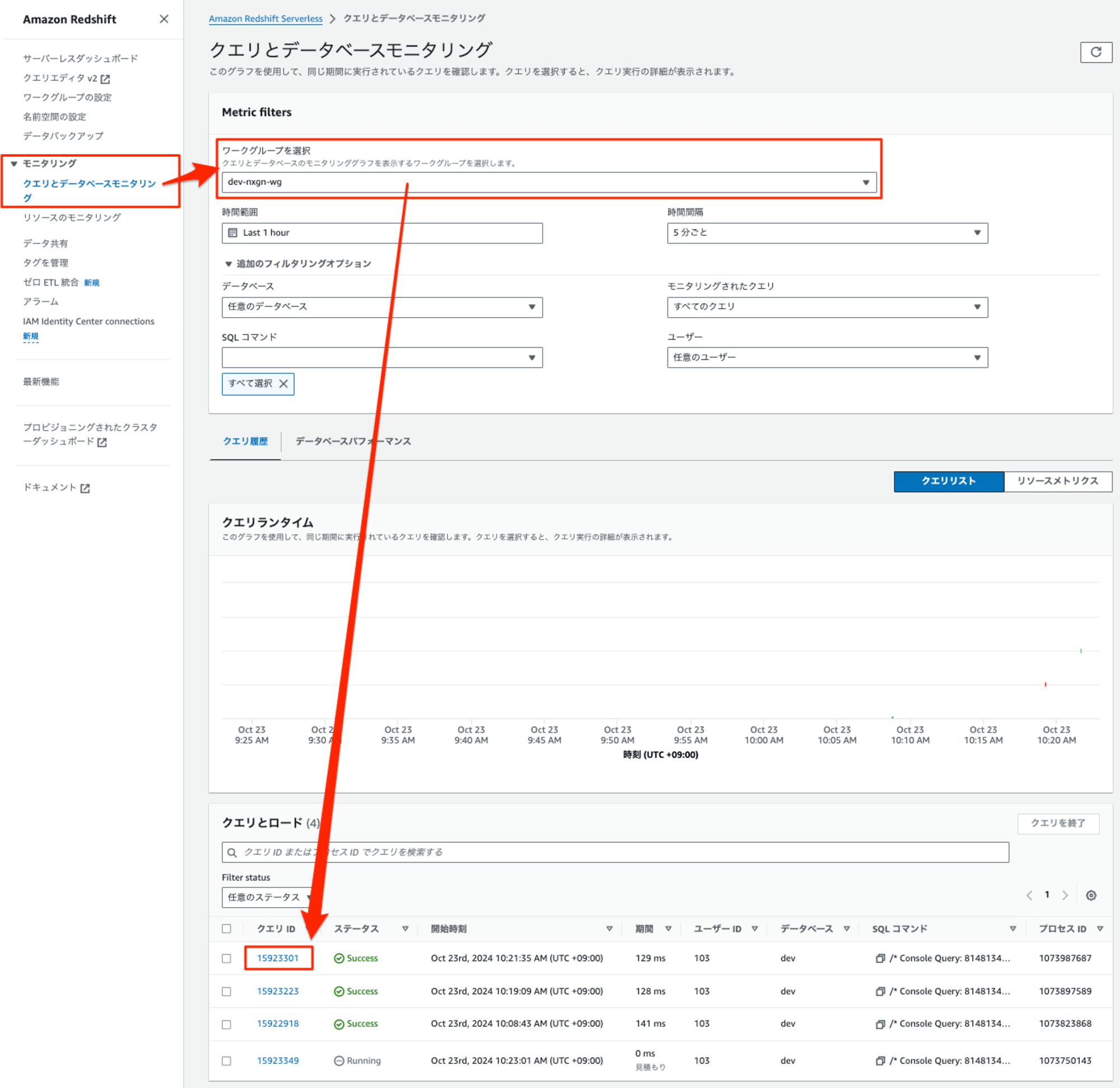
Task: Sort by 開始時刻 column arrow
Action: [609, 929]
